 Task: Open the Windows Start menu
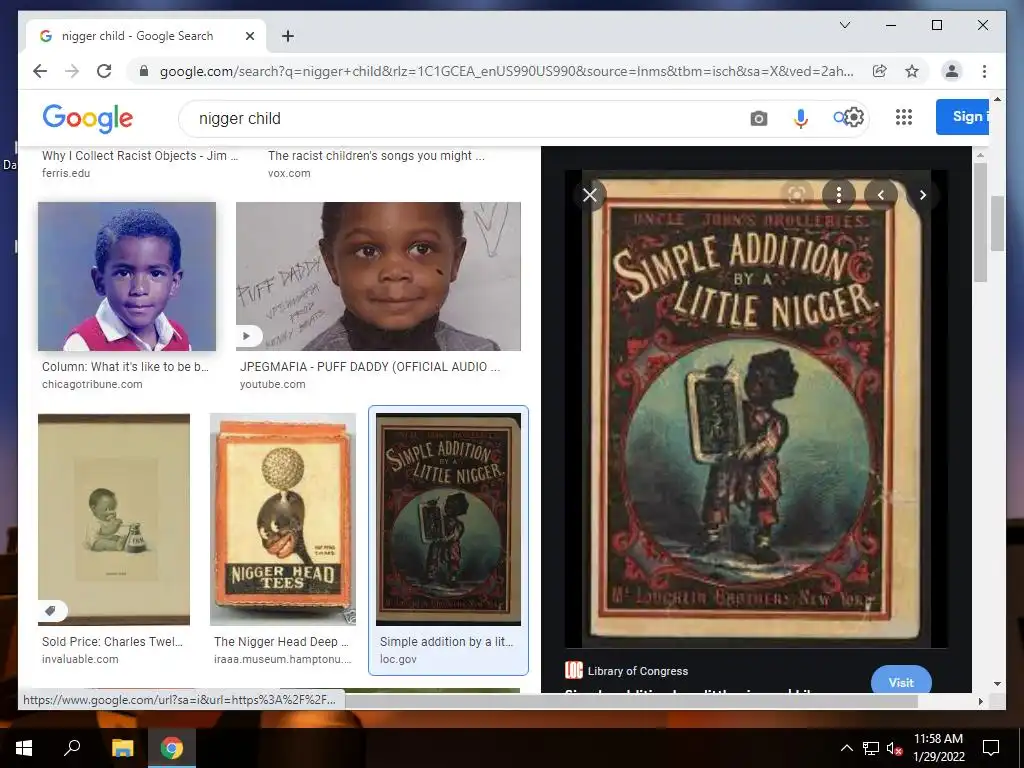coord(24,748)
